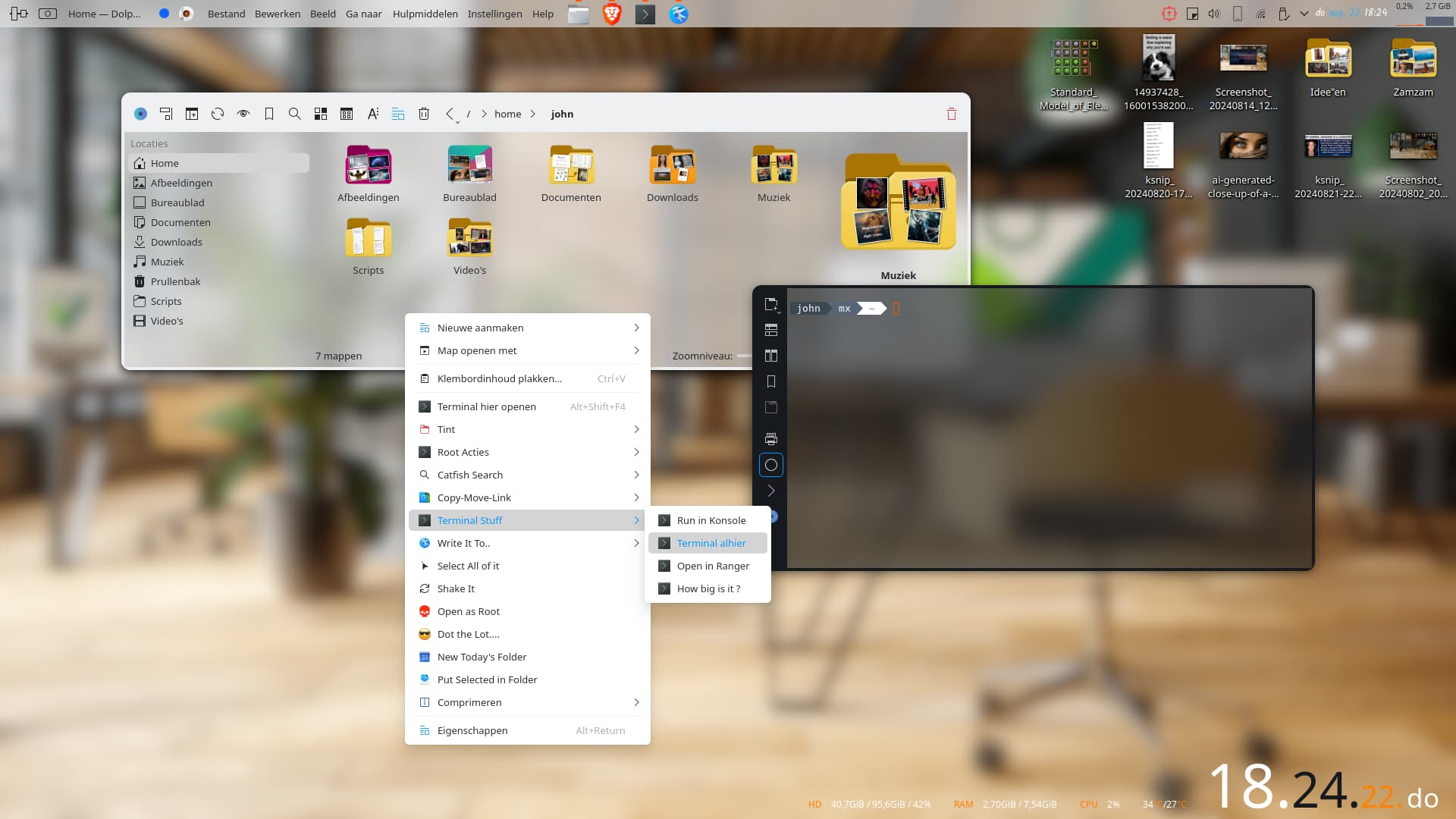This screenshot has height=819, width=1456.
Task: Choose 'Run in Konsole' from submenu
Action: point(708,520)
